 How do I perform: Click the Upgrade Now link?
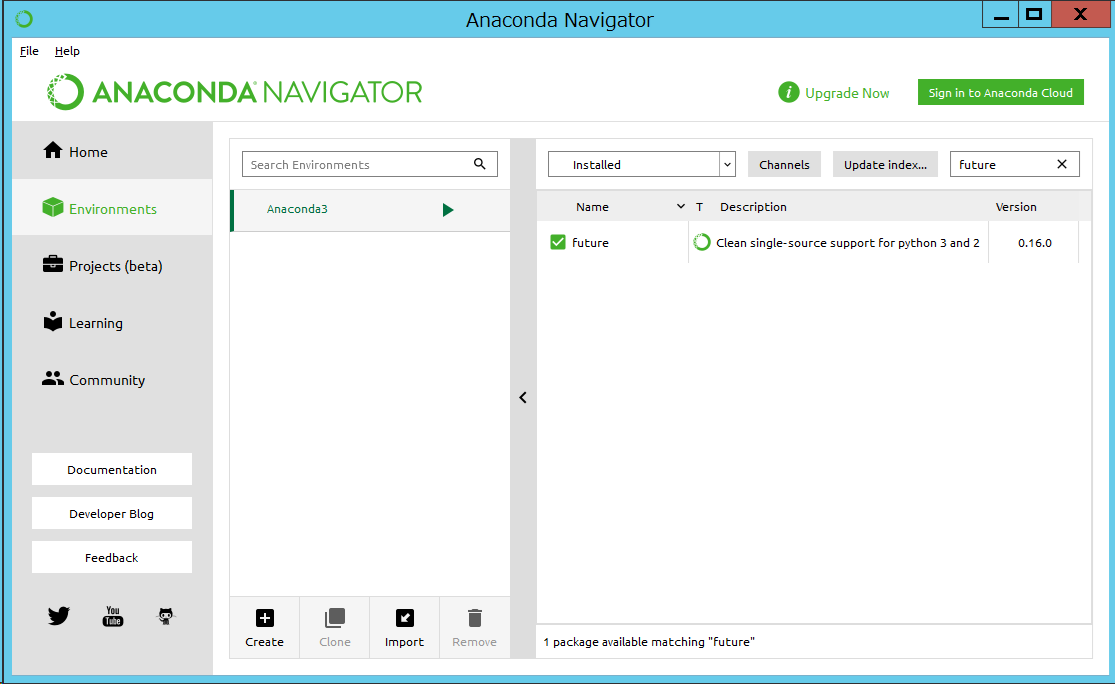[845, 92]
